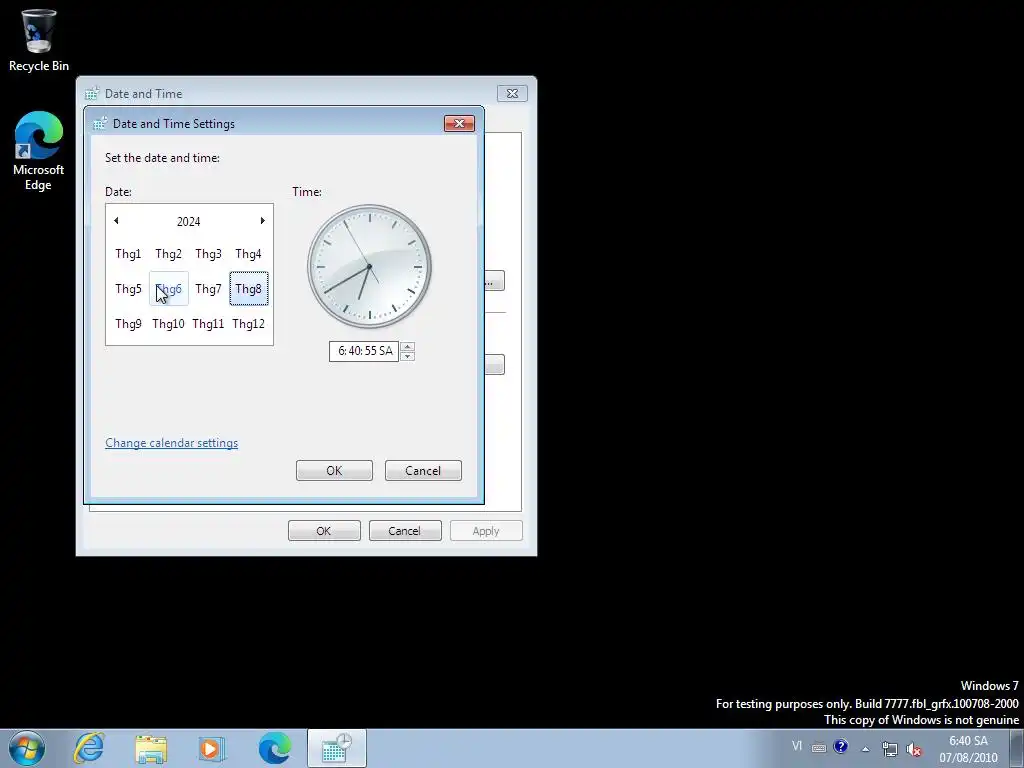Screen dimensions: 1024x768
Task: Click Cancel in Date and Time Settings
Action: 423,471
